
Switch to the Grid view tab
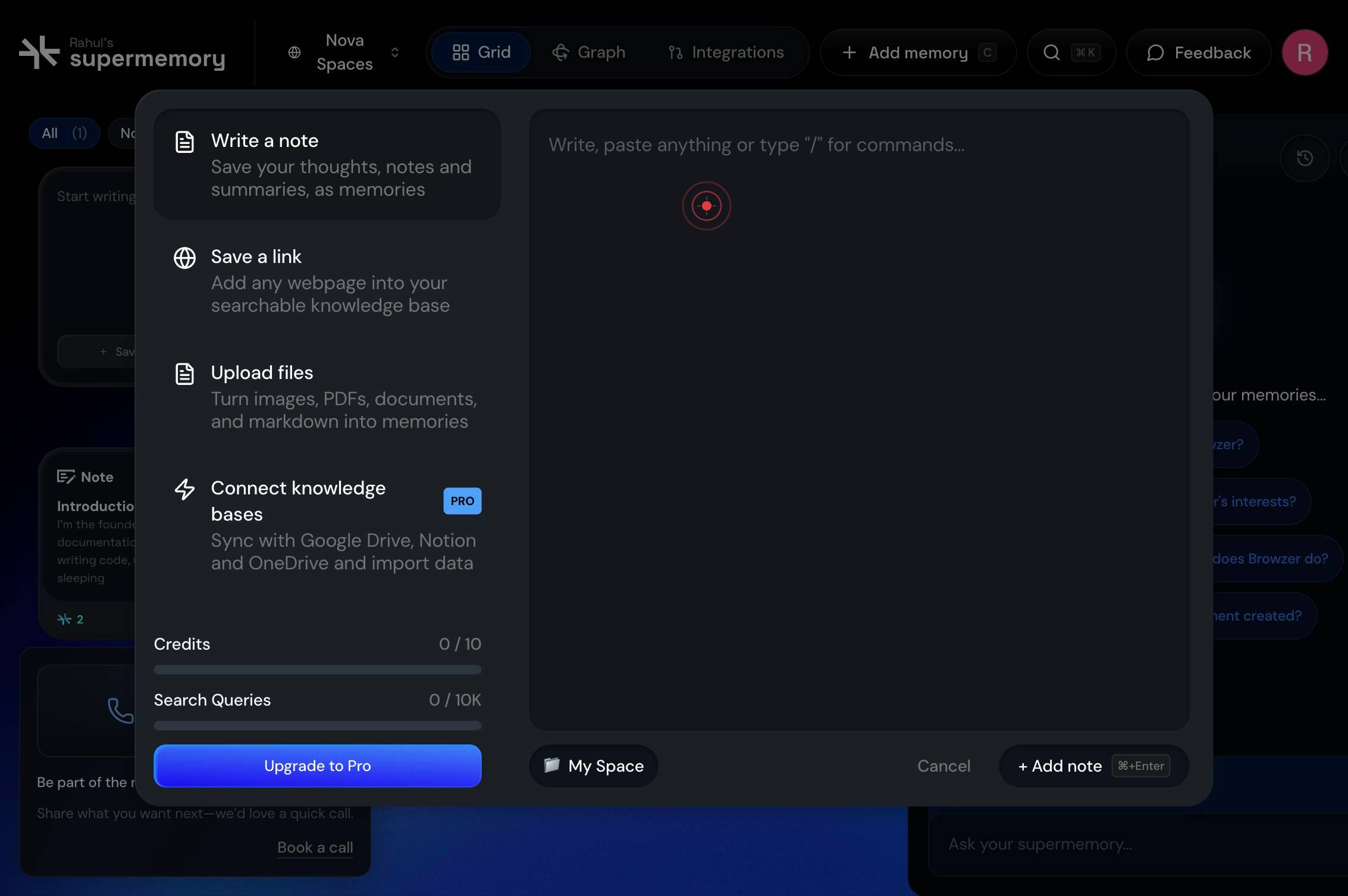481,52
